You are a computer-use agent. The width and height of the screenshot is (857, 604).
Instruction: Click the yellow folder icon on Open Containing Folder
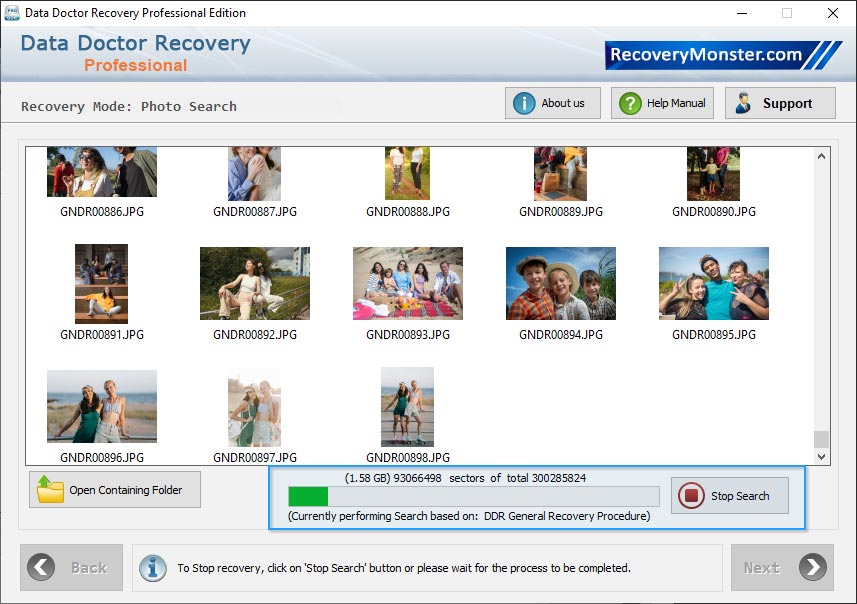pyautogui.click(x=43, y=489)
